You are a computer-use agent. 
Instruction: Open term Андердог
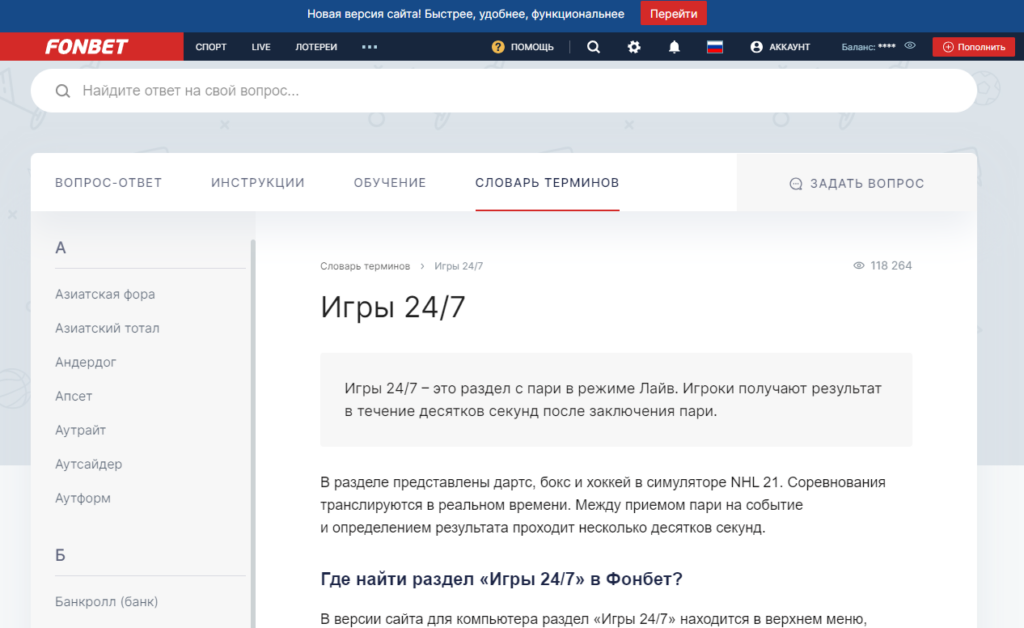pyautogui.click(x=86, y=362)
